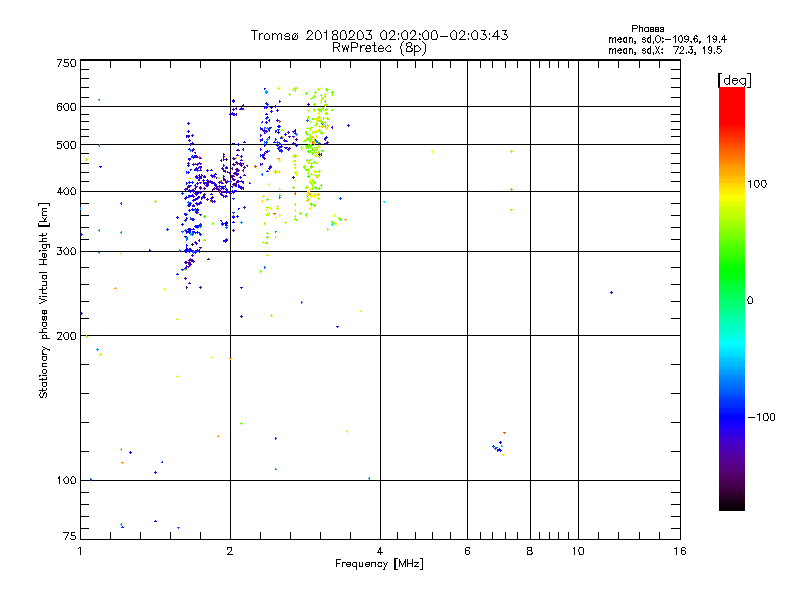Click the x-axis '16' tick label
Screen dimensions: 800x600
(x=680, y=551)
